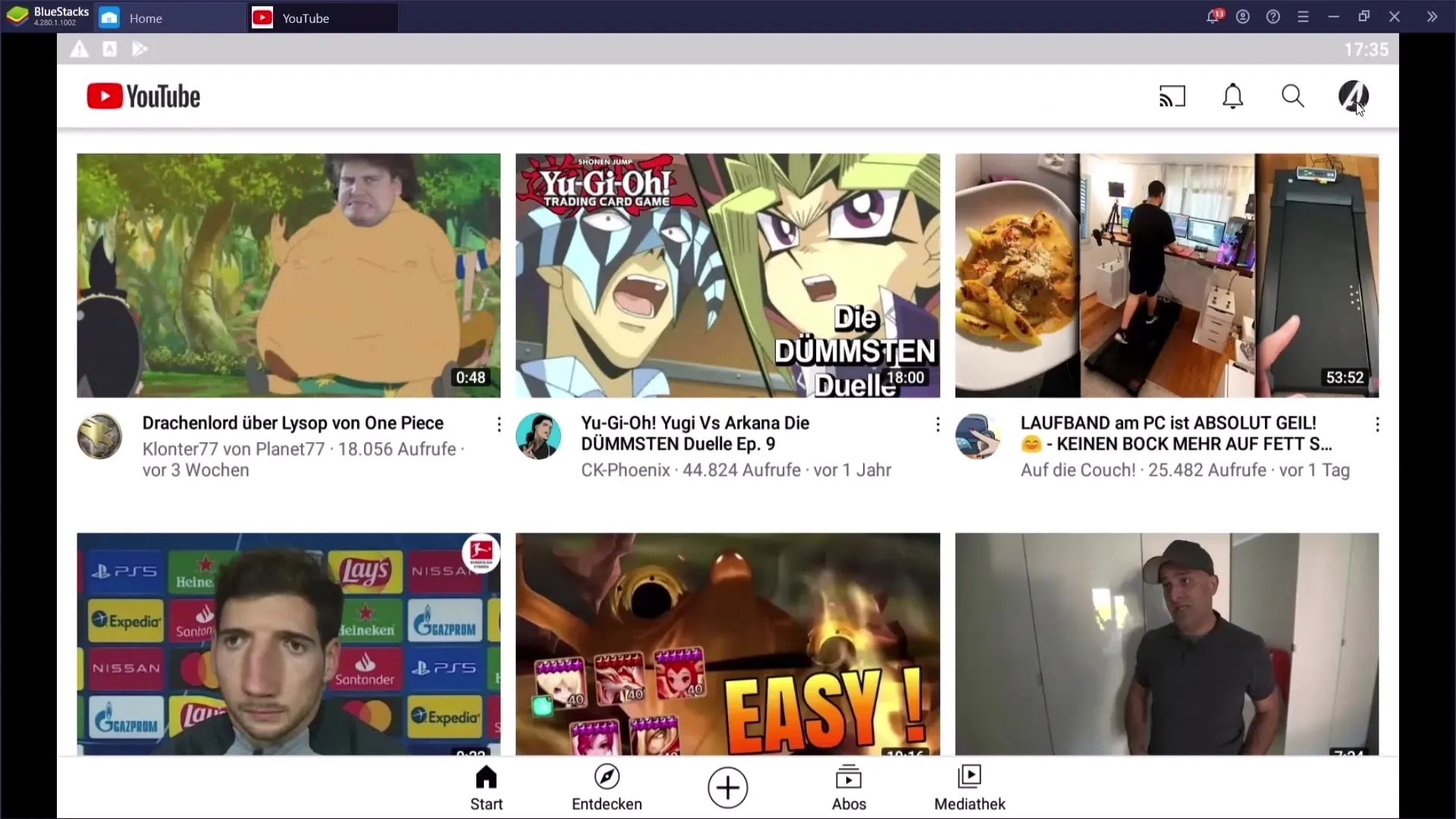The width and height of the screenshot is (1456, 819).
Task: Click 'Auf die Couch! · 25.482 Aufrufe' text
Action: 1143,470
